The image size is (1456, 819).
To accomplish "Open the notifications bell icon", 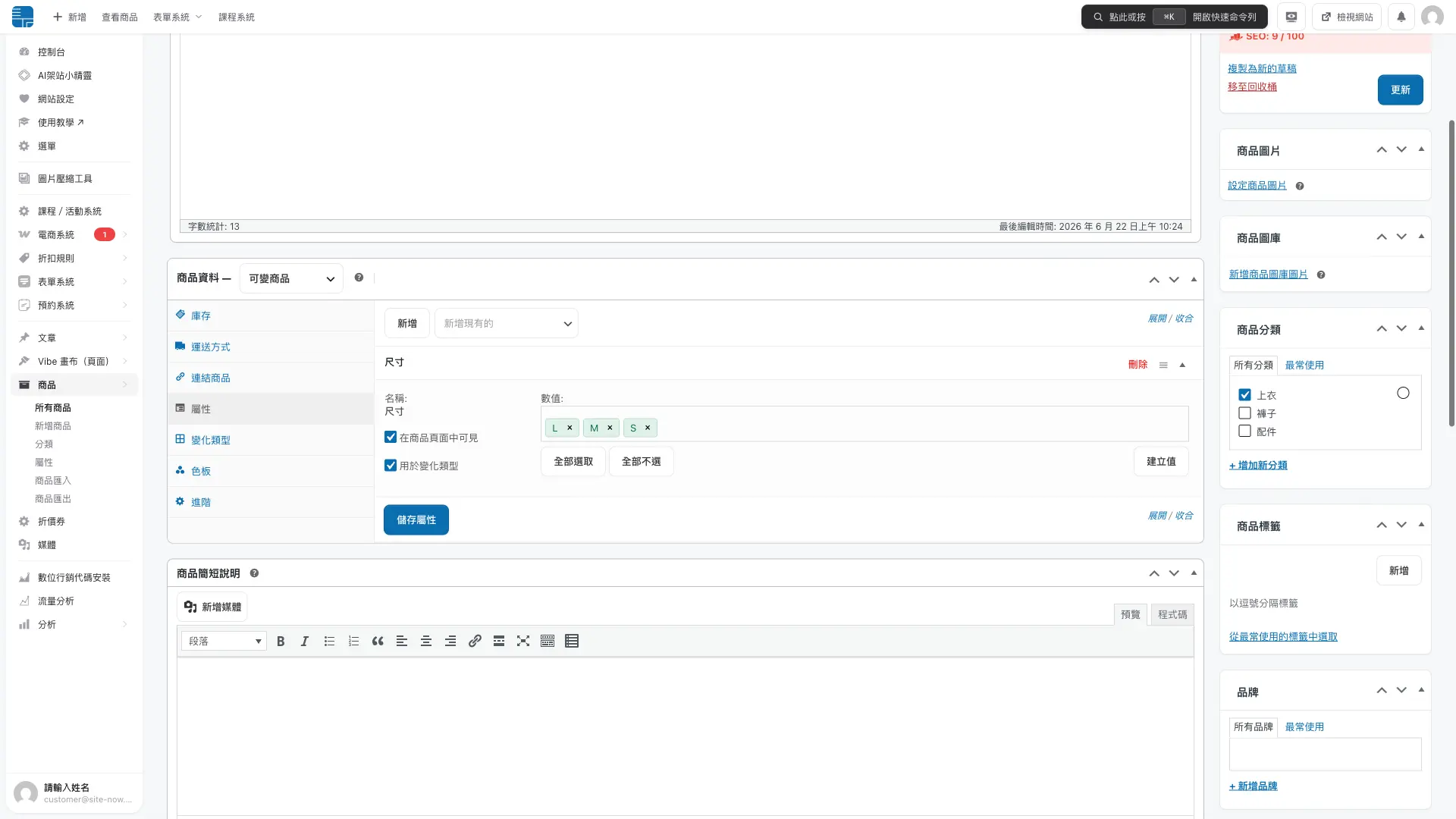I will [x=1401, y=17].
